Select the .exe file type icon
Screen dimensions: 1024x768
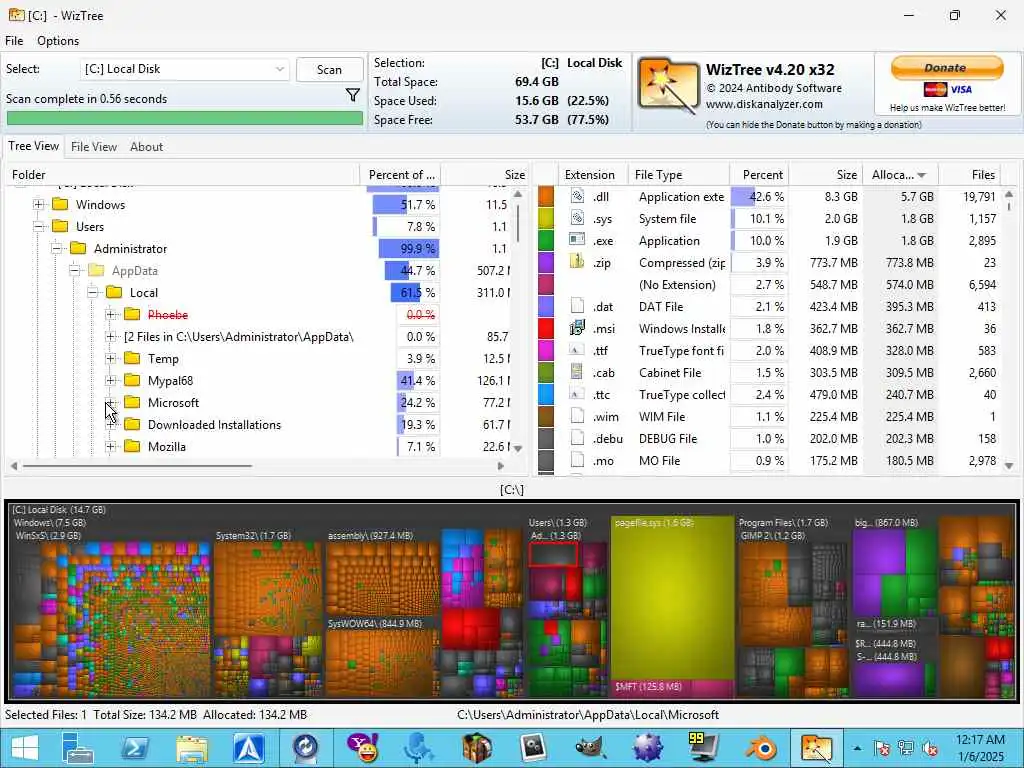click(577, 240)
